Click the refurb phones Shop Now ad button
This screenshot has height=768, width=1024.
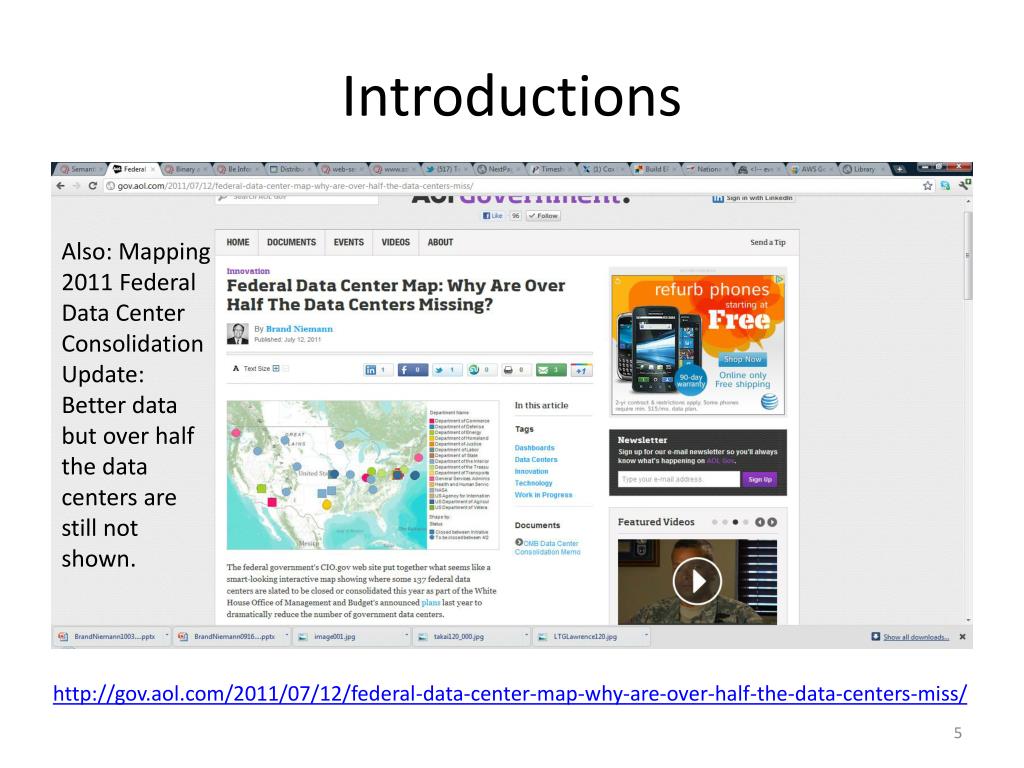(743, 359)
